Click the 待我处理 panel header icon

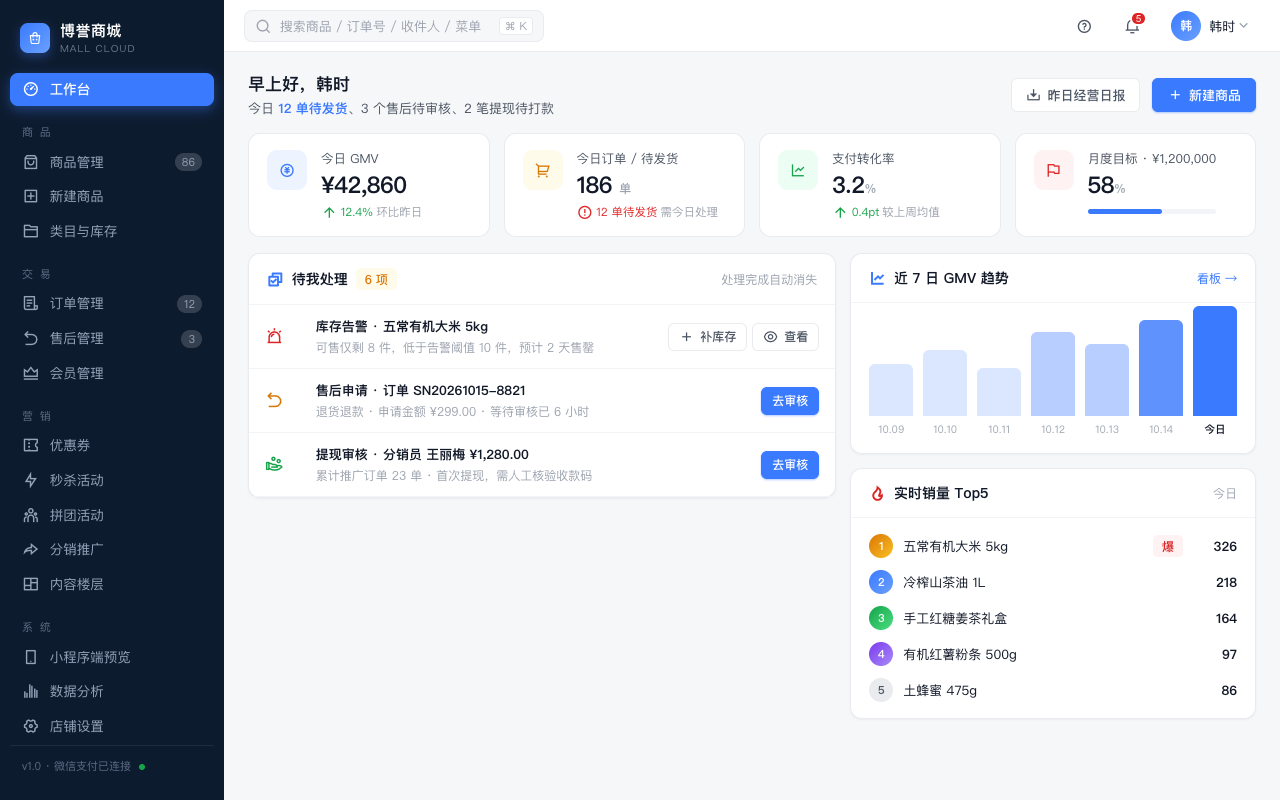click(x=275, y=280)
